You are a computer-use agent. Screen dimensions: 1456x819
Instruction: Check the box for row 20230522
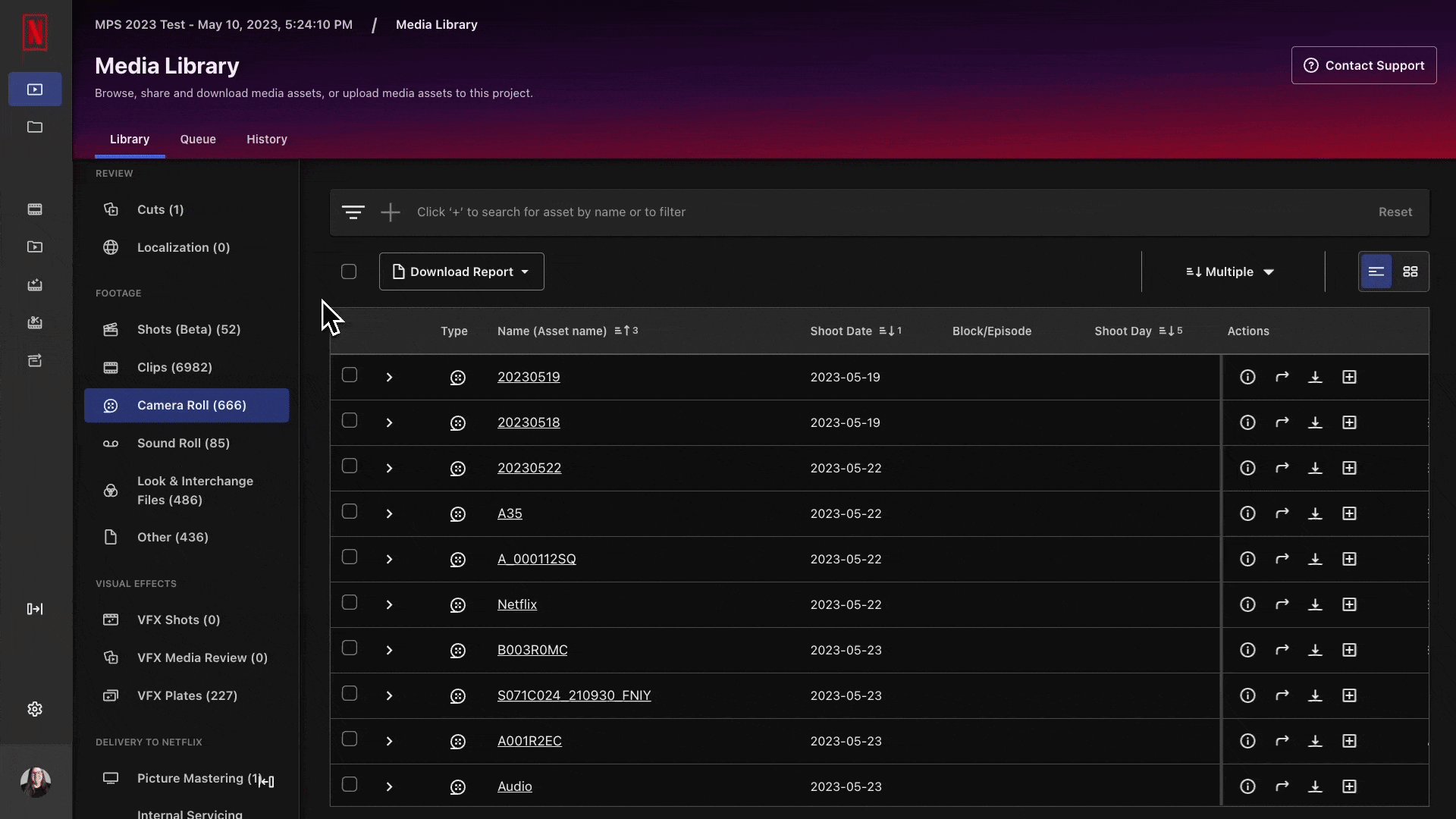point(350,466)
